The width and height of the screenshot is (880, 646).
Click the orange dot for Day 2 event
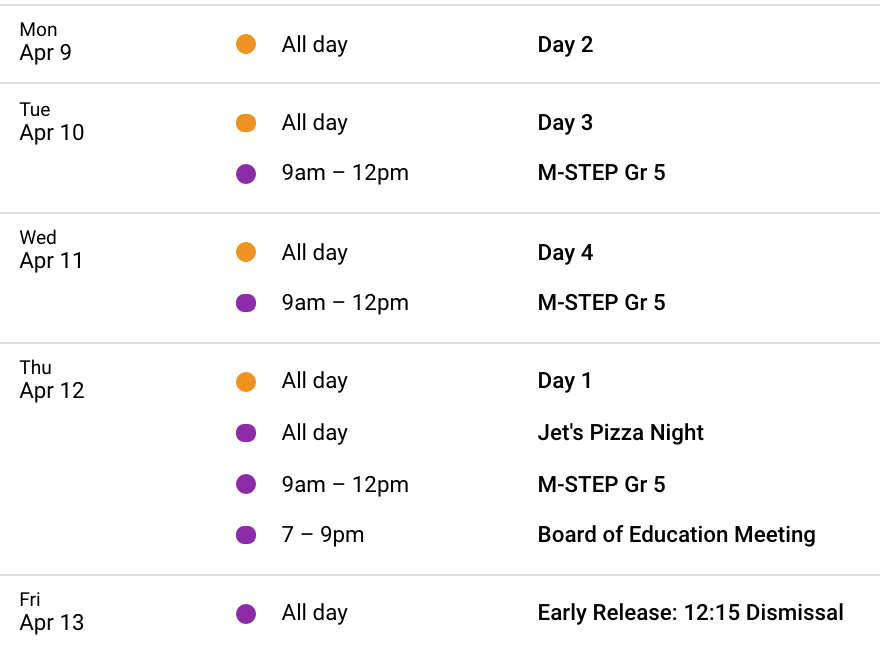(x=246, y=44)
